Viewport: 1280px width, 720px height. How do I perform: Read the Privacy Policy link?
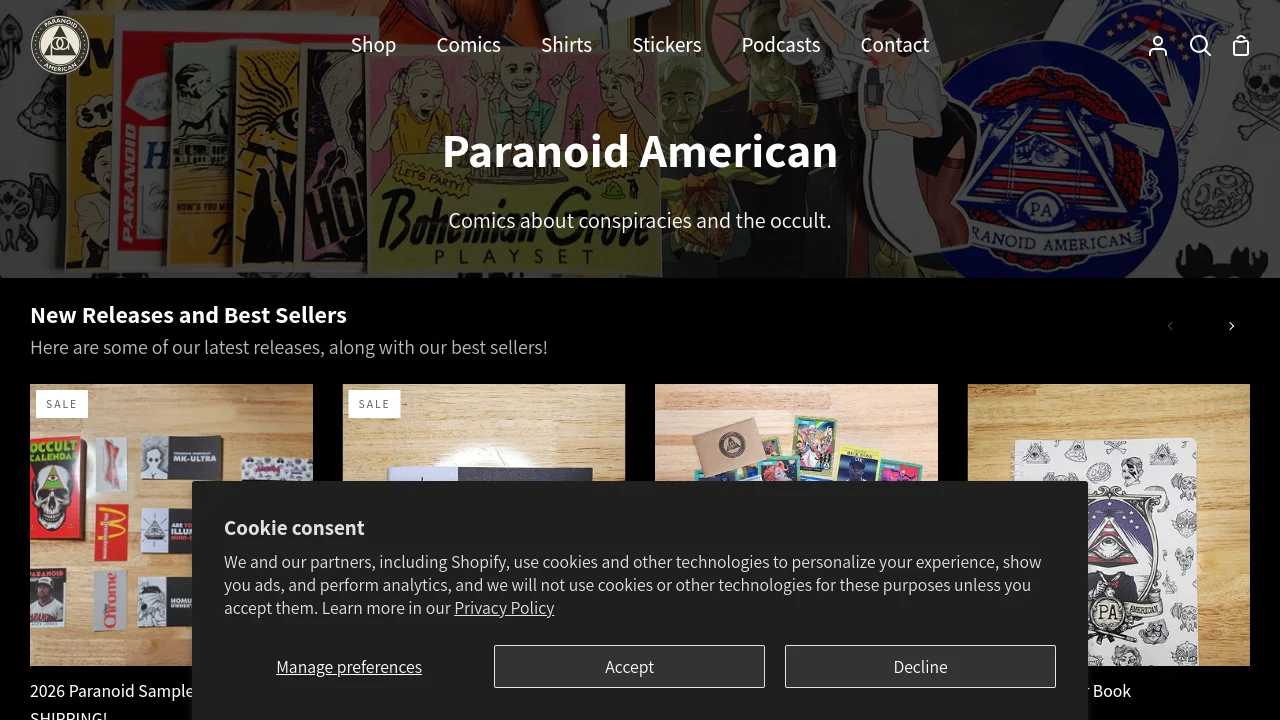pos(504,608)
